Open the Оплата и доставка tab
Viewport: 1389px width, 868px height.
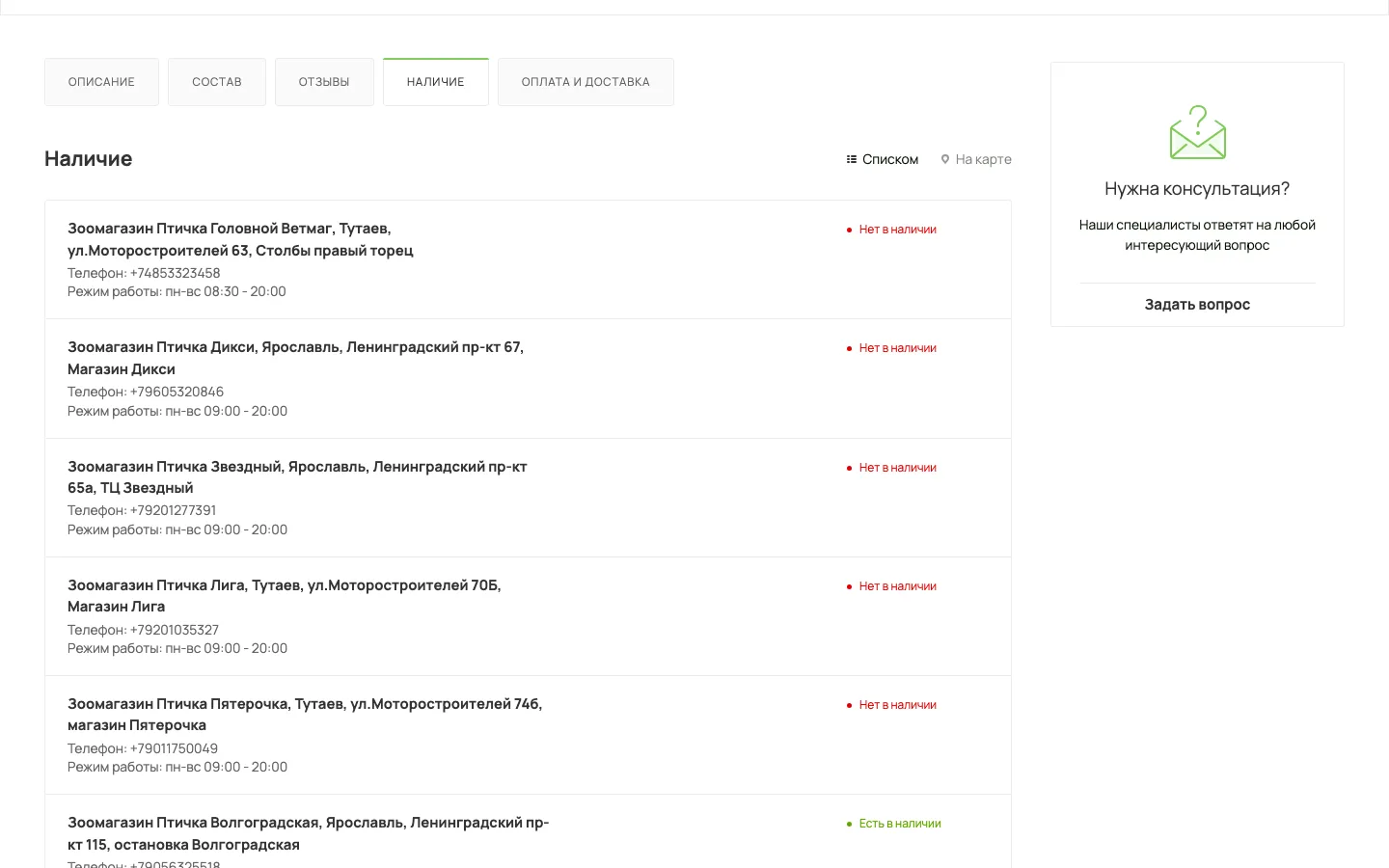click(586, 82)
